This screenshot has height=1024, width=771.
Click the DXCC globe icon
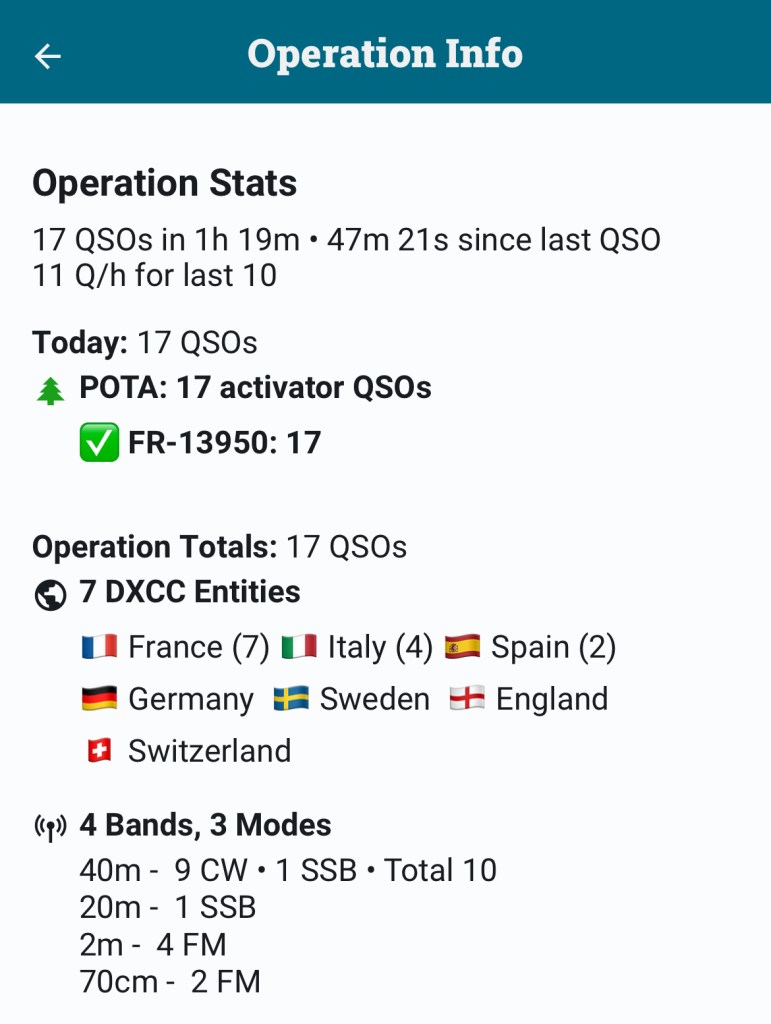[50, 594]
